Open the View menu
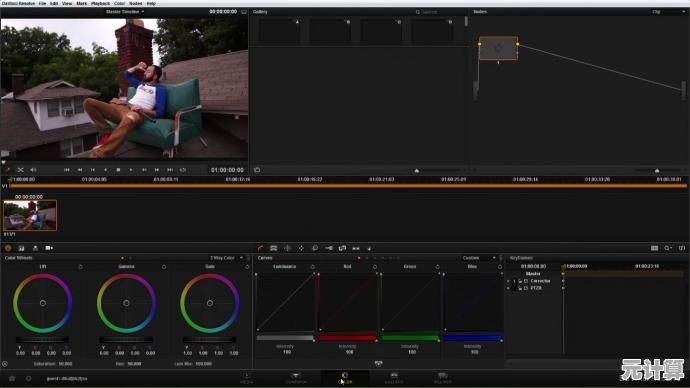Screen dimensions: 690x388 (x=67, y=3)
